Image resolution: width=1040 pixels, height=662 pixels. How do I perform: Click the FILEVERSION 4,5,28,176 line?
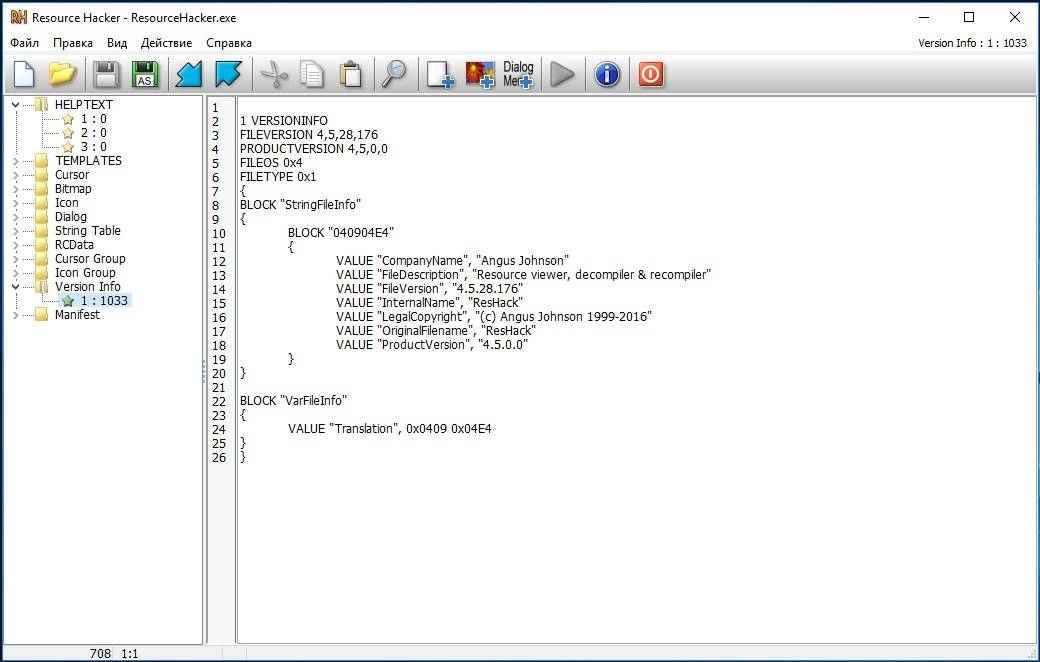(309, 135)
